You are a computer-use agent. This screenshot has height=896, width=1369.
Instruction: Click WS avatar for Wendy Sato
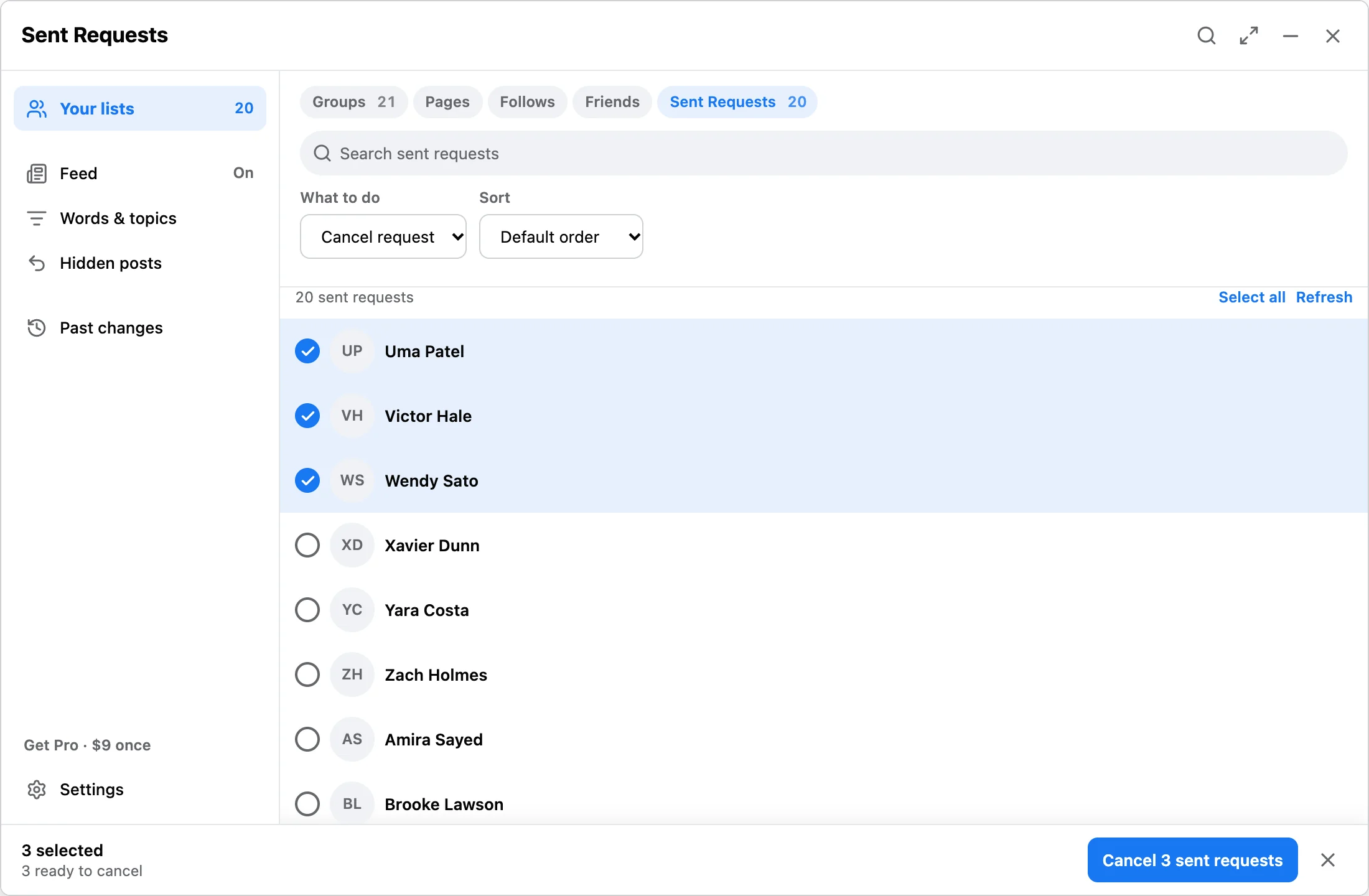[352, 481]
